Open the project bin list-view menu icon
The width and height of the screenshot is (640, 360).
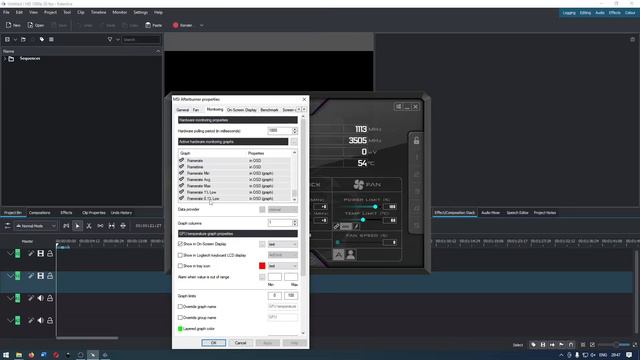pyautogui.click(x=51, y=40)
